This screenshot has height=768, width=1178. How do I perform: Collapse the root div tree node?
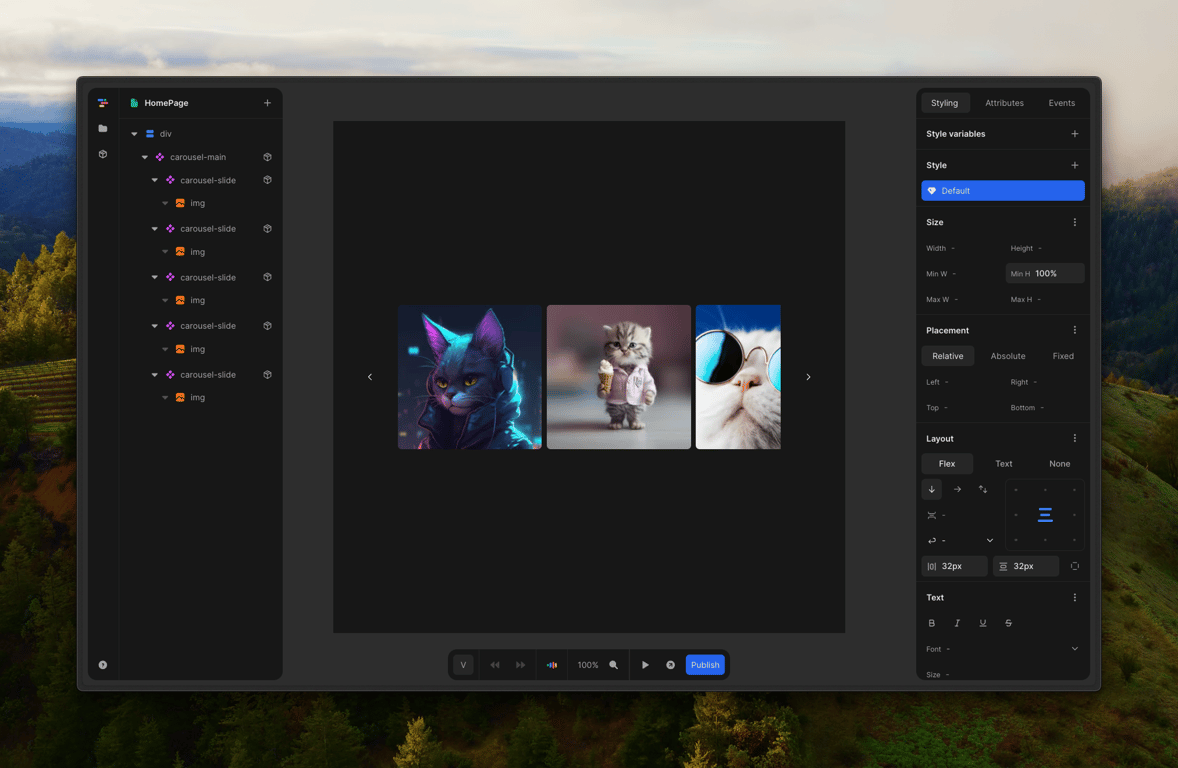click(134, 134)
